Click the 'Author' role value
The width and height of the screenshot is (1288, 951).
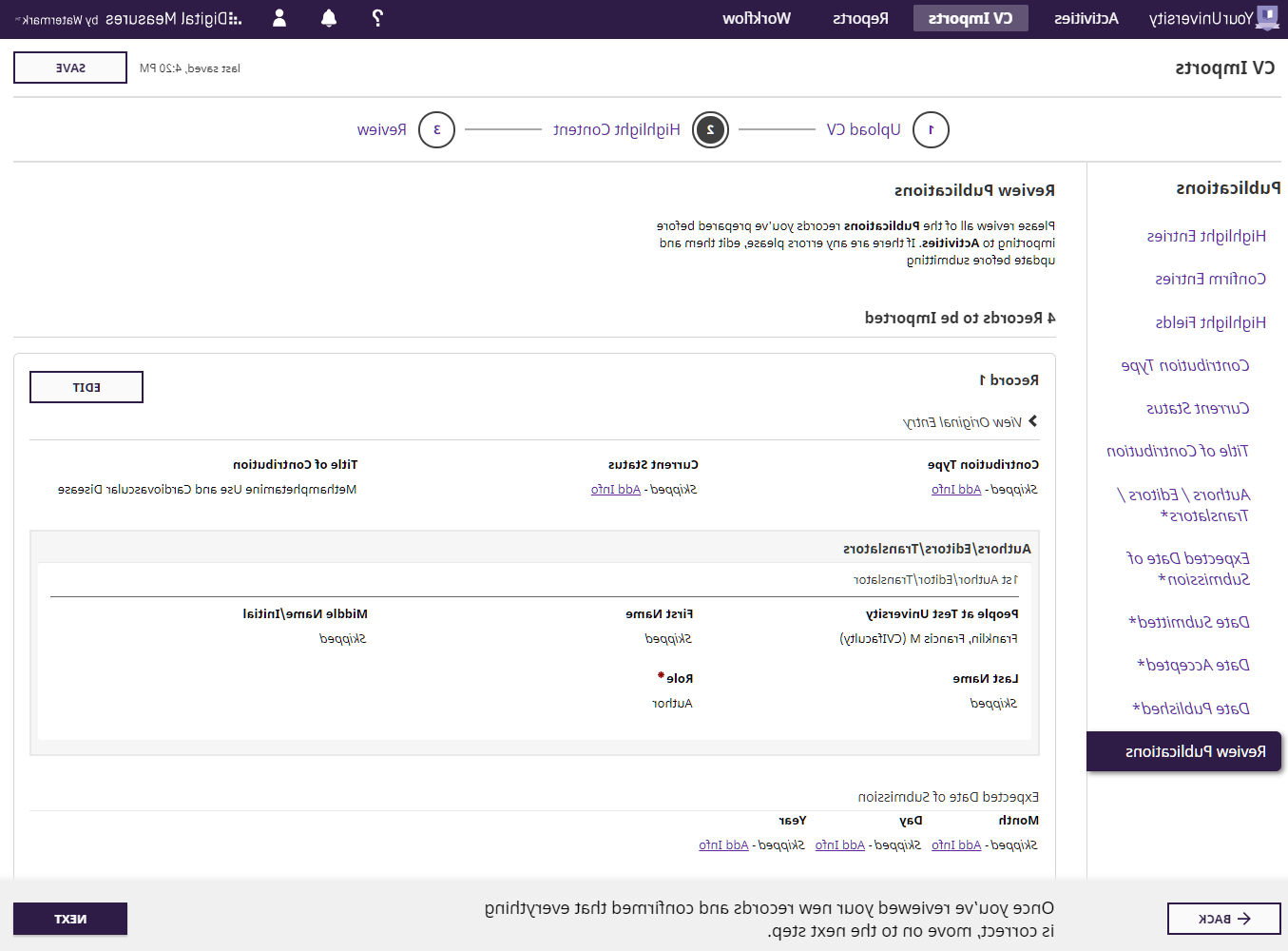672,704
